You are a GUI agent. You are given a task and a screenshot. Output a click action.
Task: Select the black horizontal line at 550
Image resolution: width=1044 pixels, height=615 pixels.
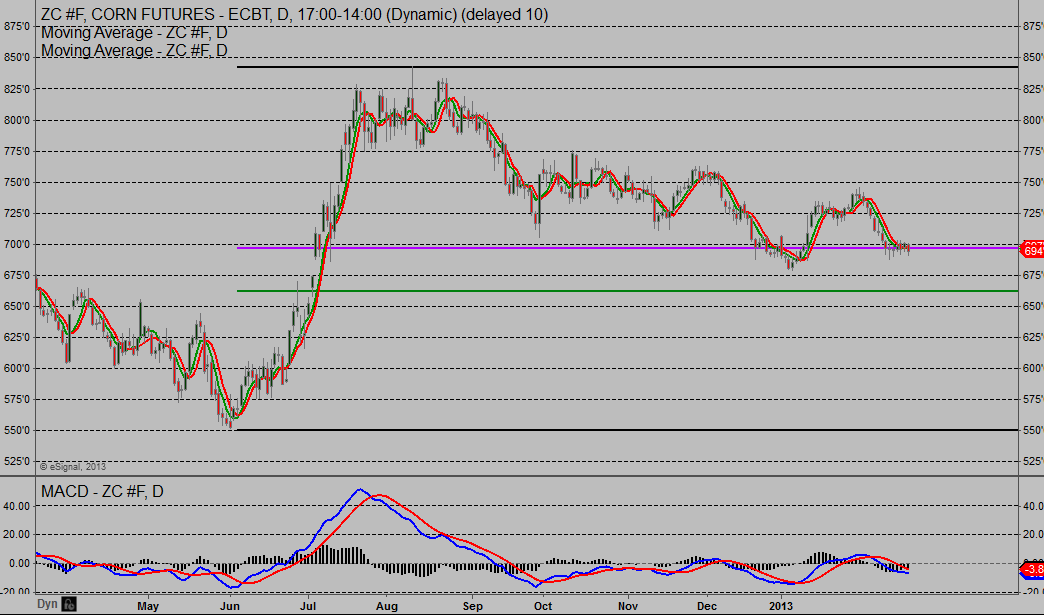(x=600, y=430)
